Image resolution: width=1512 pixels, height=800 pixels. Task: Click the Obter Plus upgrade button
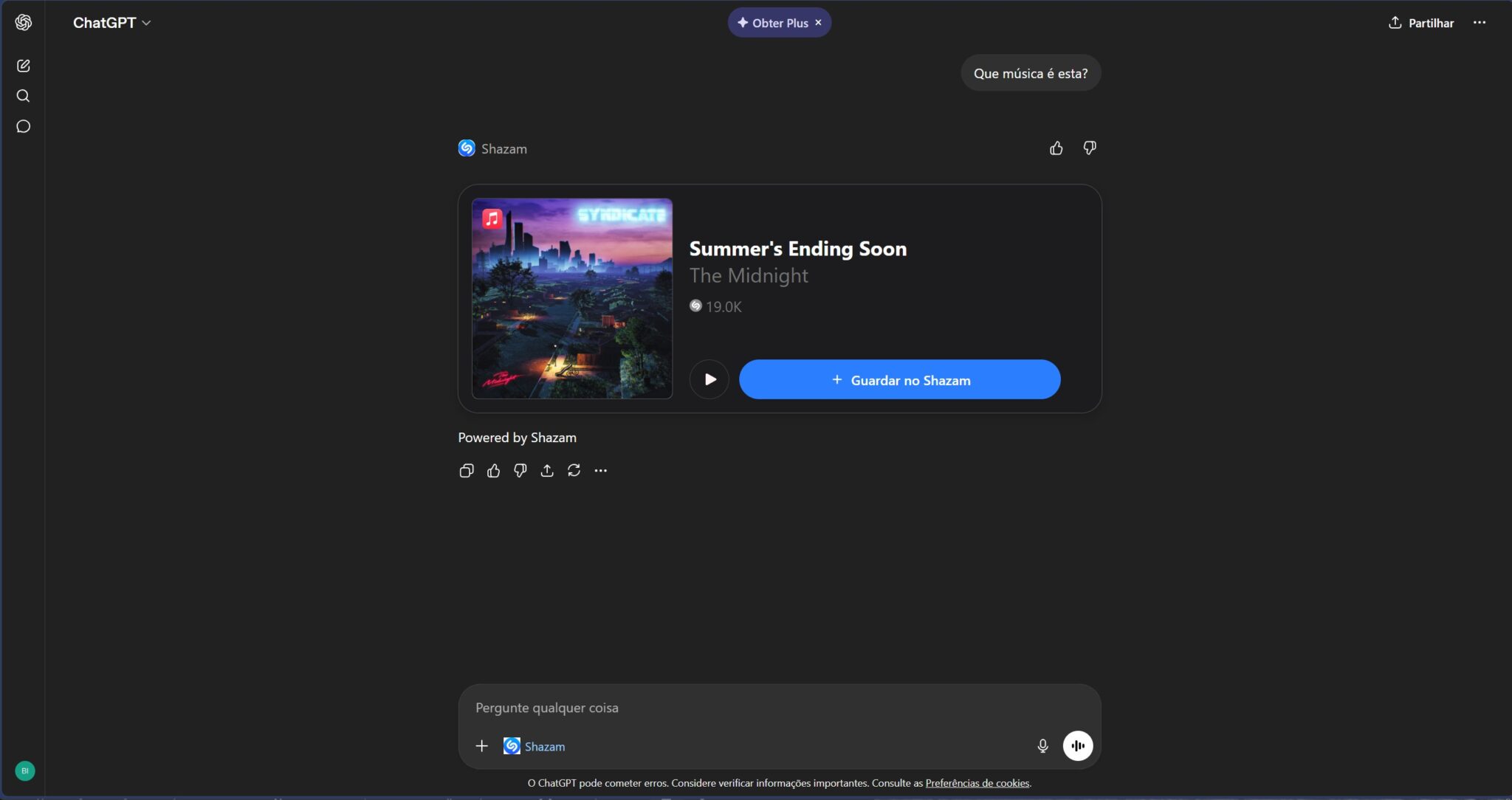tap(772, 23)
